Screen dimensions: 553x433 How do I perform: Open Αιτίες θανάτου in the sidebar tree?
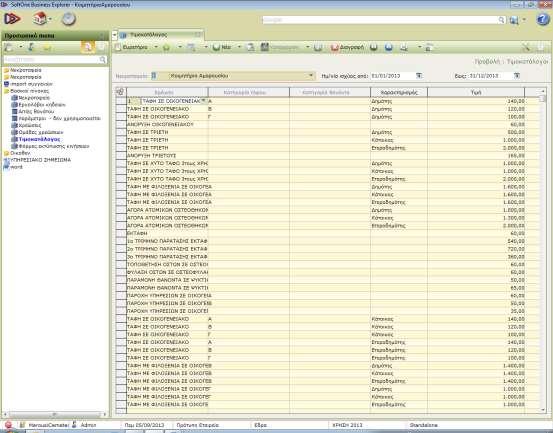pyautogui.click(x=36, y=111)
